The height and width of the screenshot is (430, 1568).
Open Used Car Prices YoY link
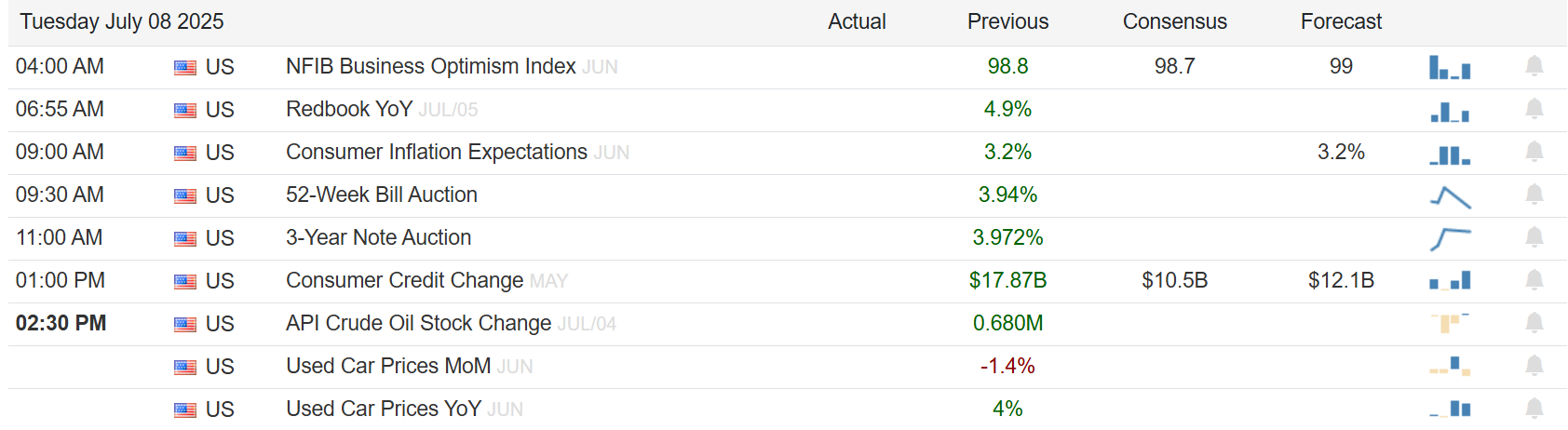(384, 409)
